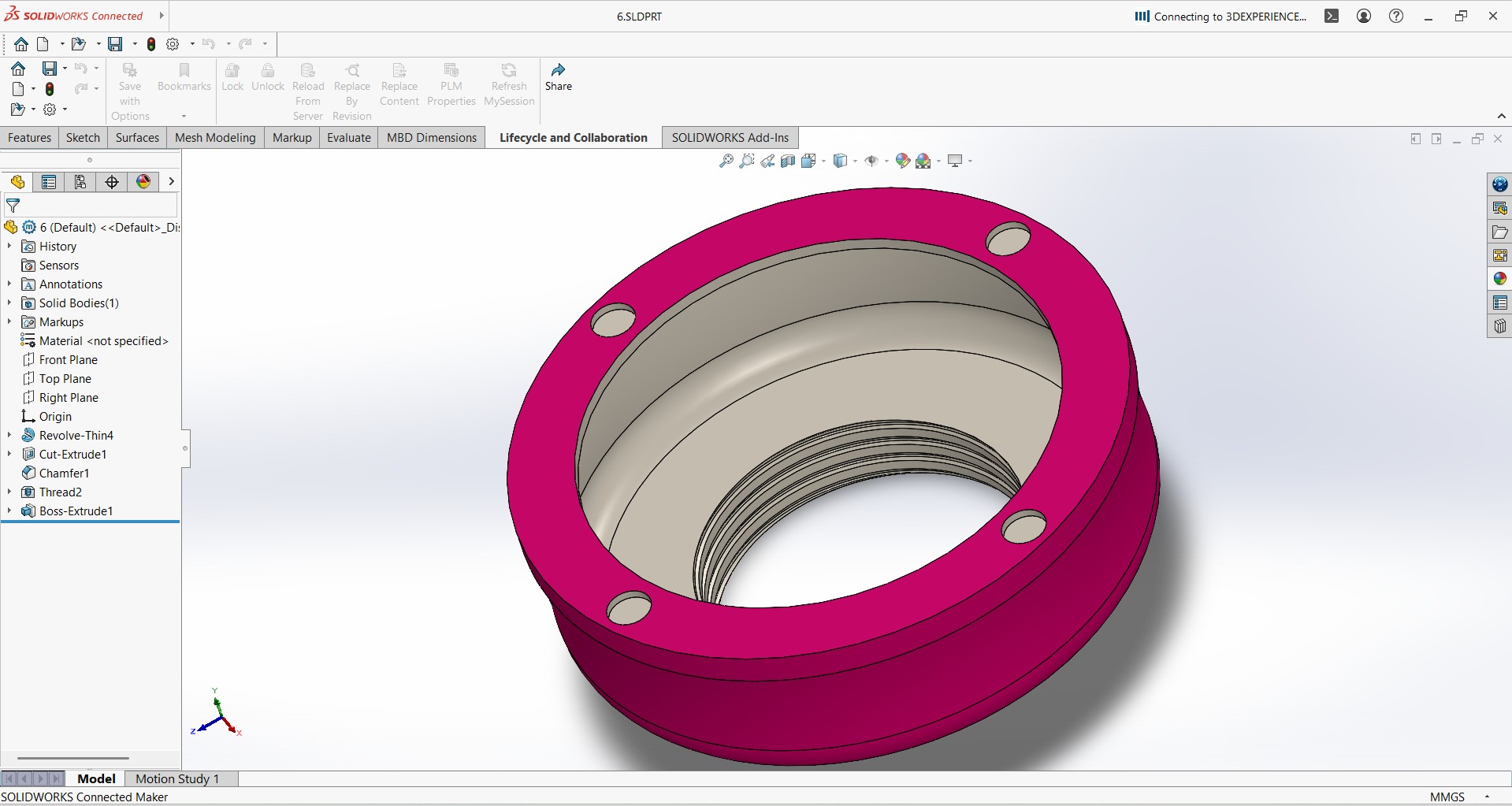
Task: Select Material <not specified> item
Action: [x=103, y=340]
